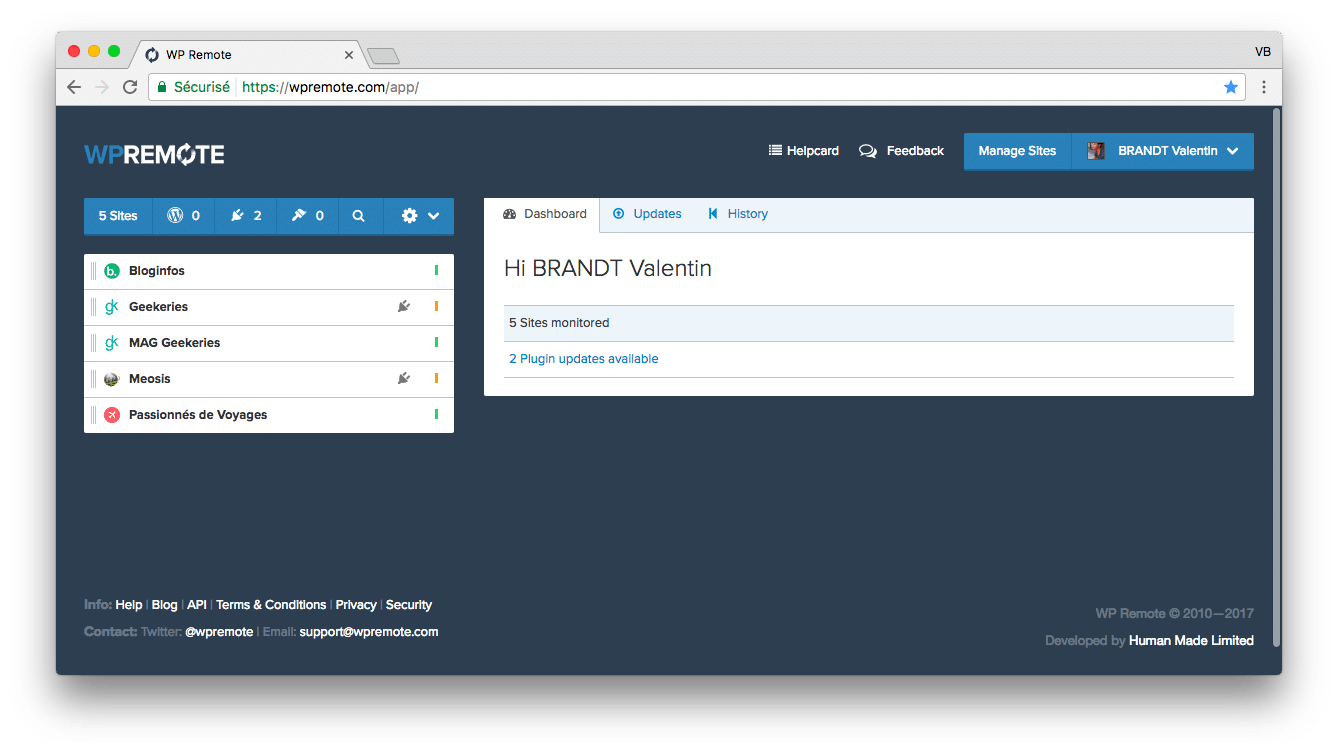Click the 5 Sites button
The height and width of the screenshot is (755, 1338).
[118, 215]
